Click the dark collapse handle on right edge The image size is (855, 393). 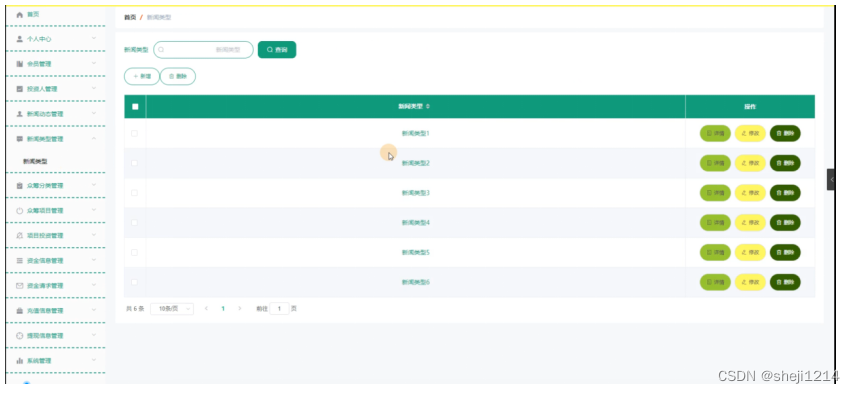click(830, 180)
